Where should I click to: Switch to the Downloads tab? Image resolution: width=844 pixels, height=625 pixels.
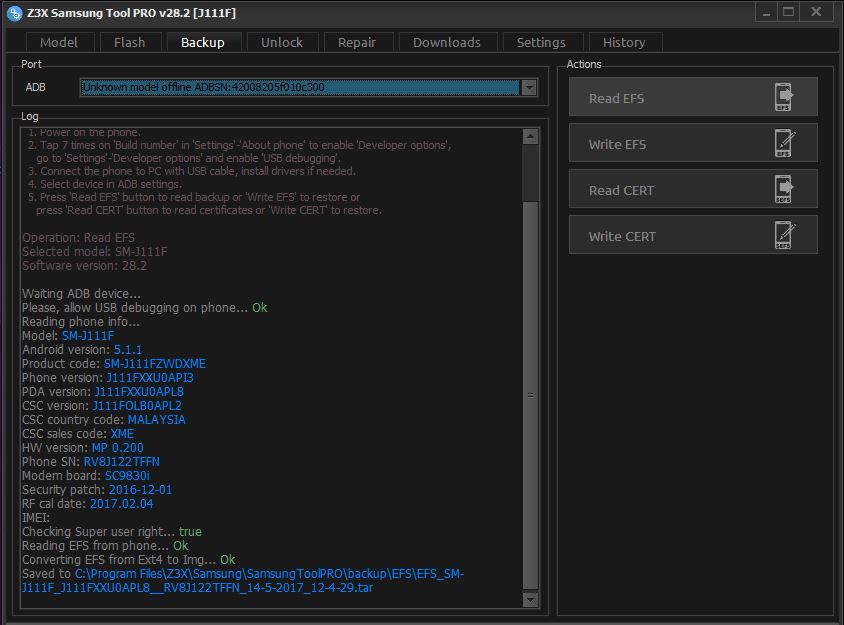pos(447,43)
